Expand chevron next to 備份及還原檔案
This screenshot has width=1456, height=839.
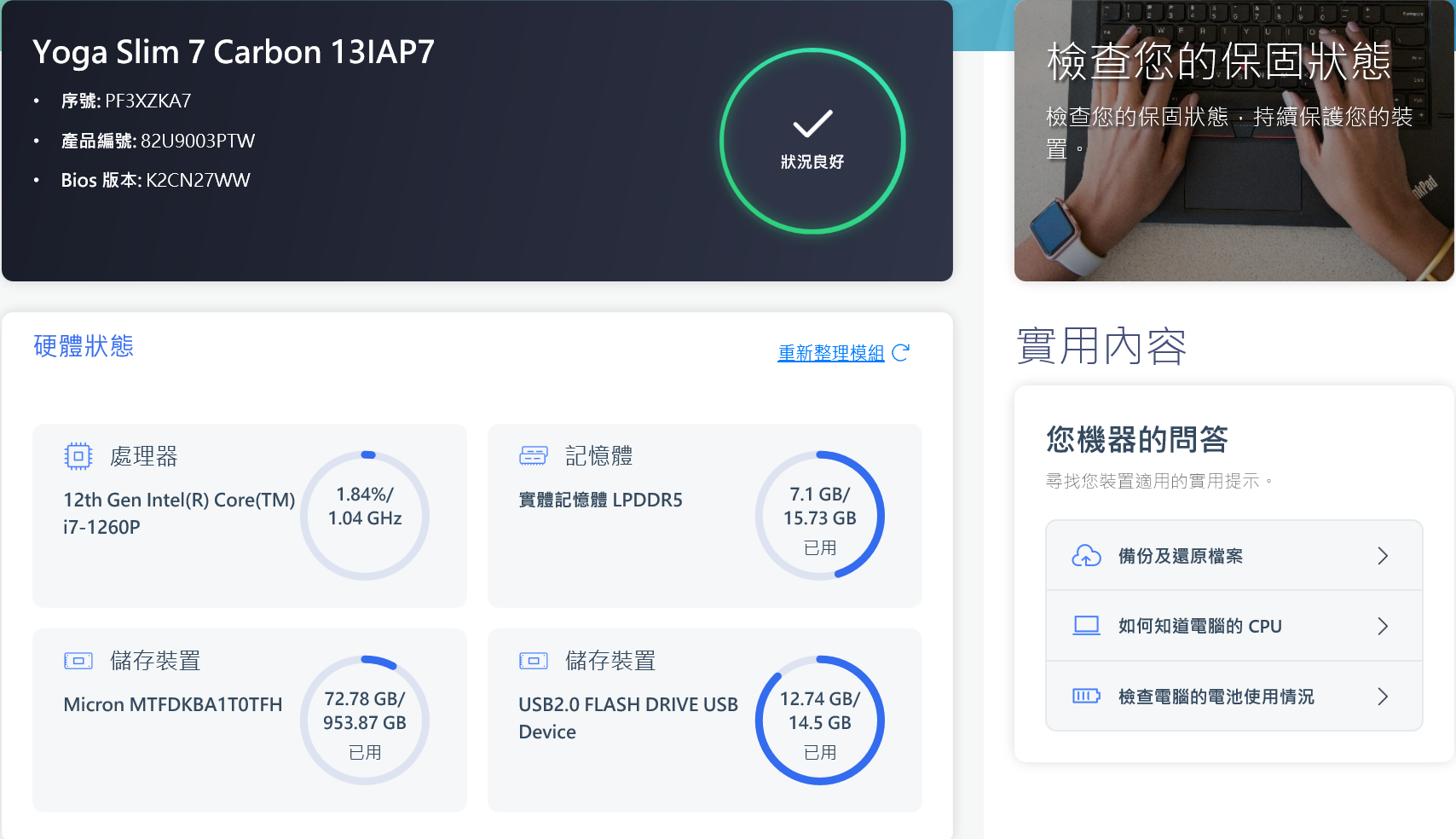click(1383, 556)
